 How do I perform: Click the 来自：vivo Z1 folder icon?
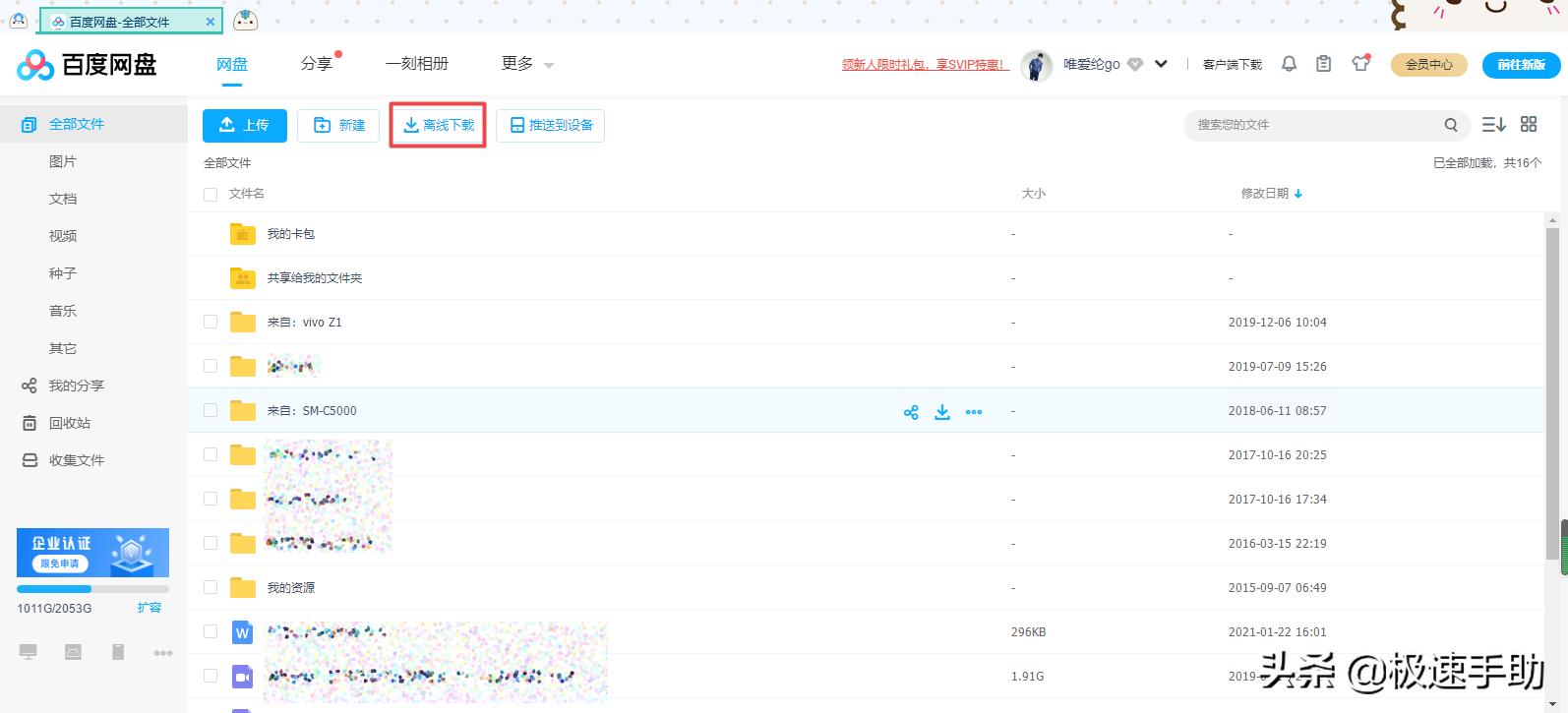tap(242, 323)
